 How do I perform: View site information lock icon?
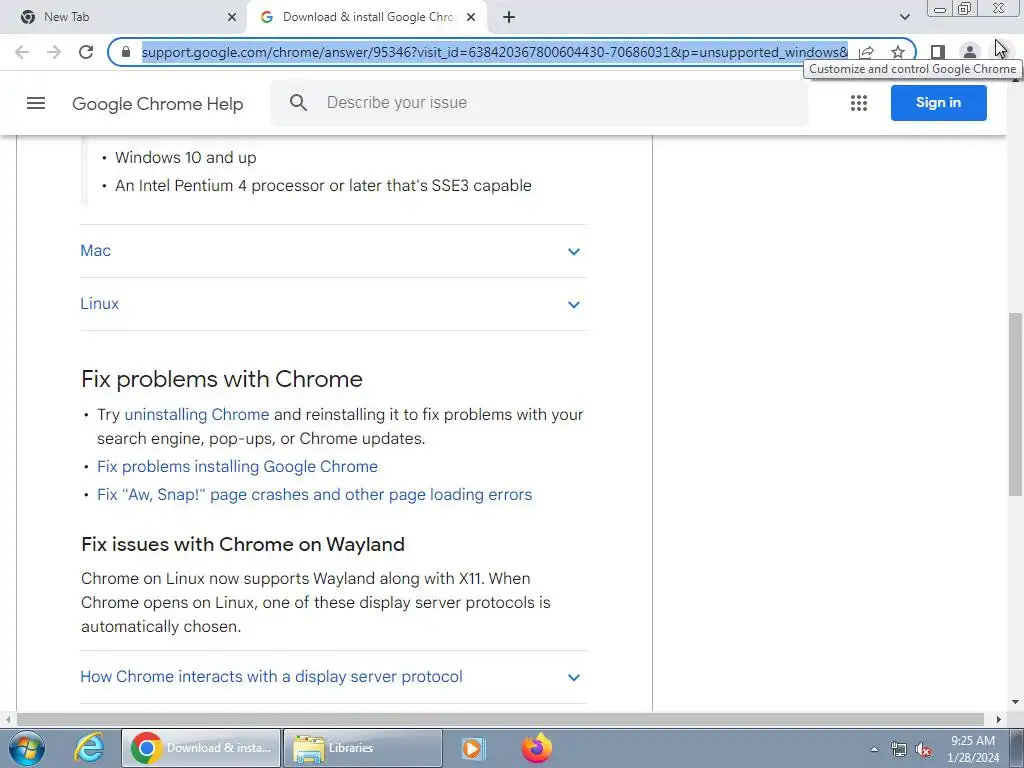[x=126, y=52]
